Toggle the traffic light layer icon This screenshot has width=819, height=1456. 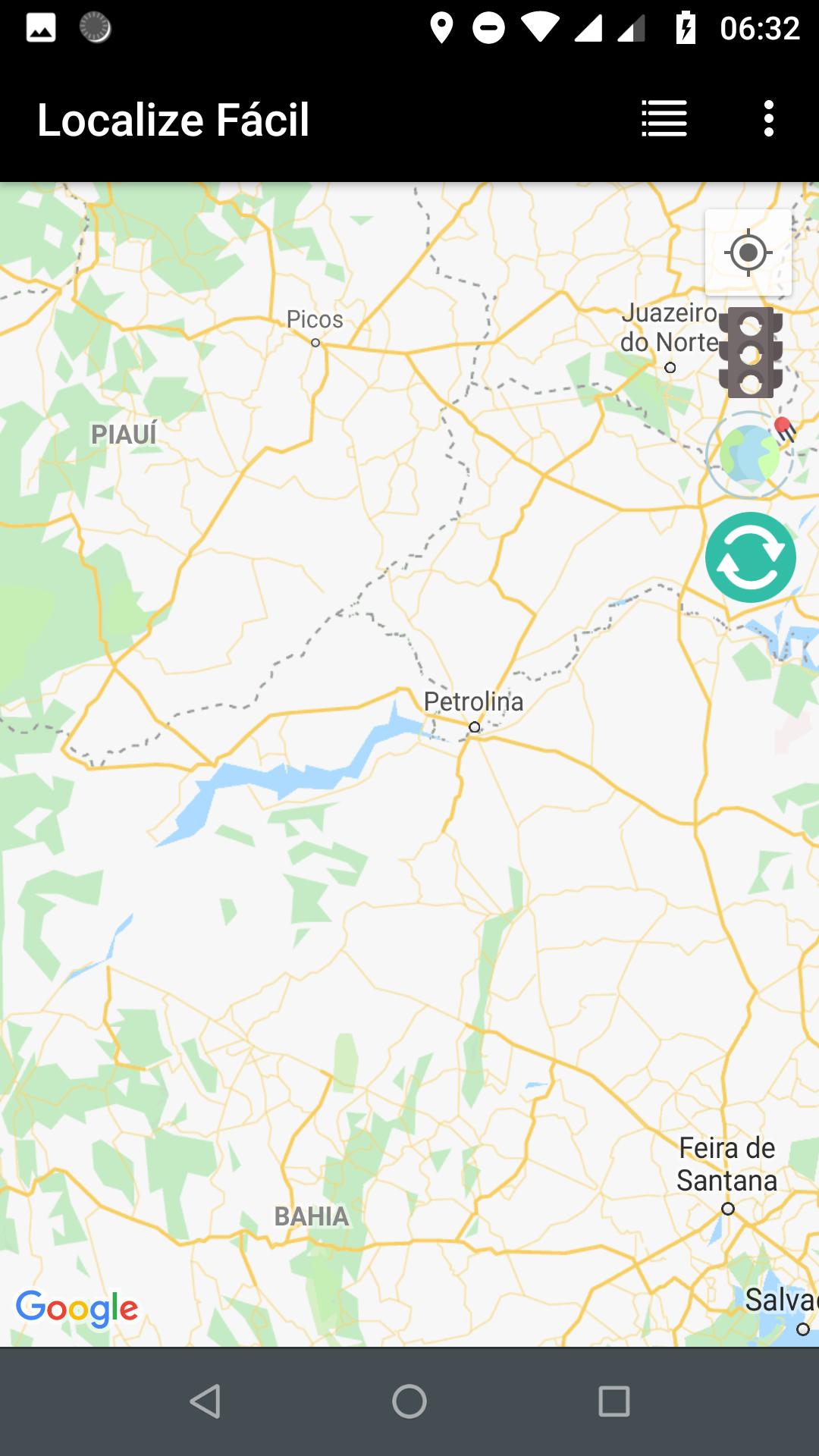(x=751, y=353)
